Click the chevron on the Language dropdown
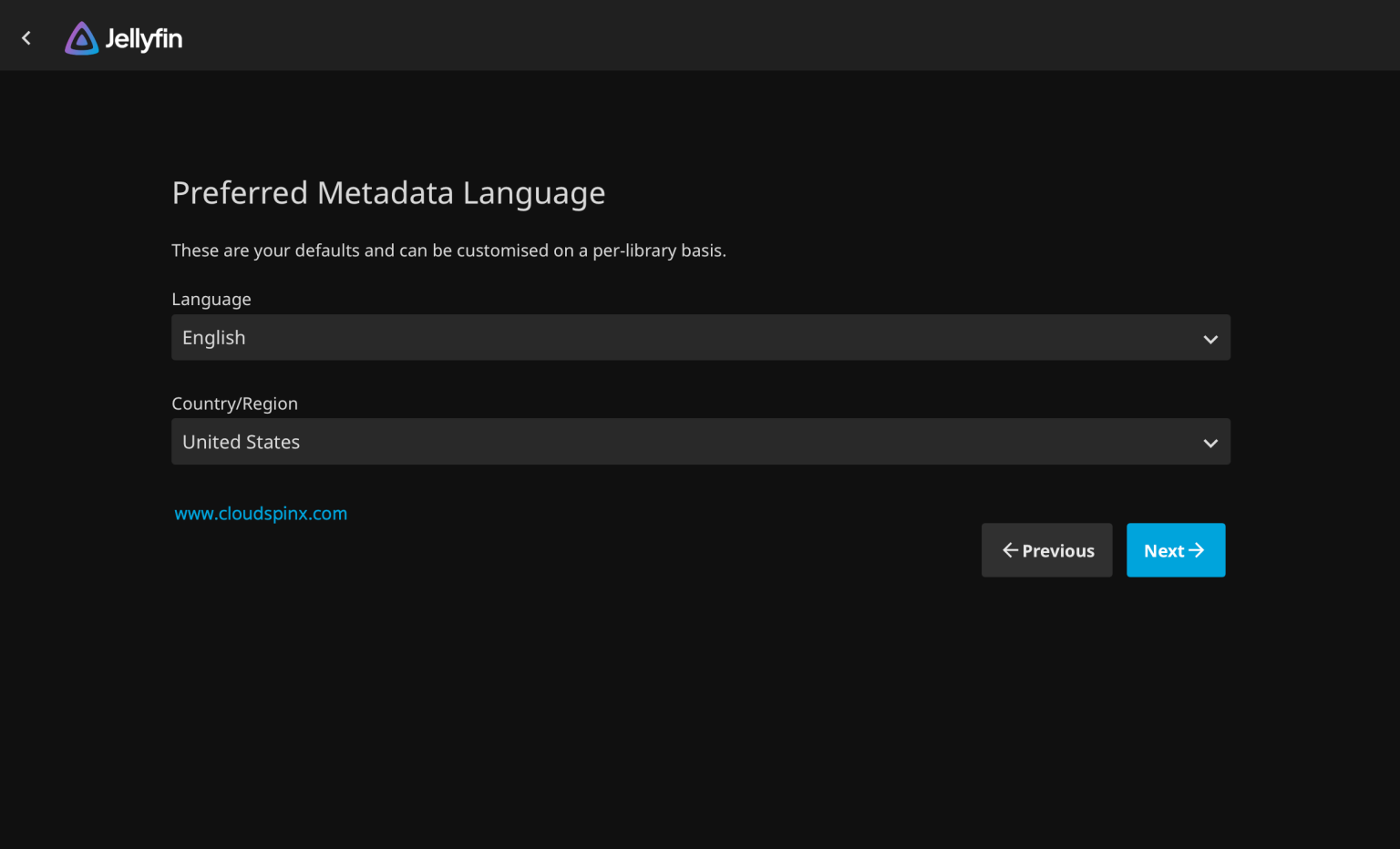 [1210, 338]
